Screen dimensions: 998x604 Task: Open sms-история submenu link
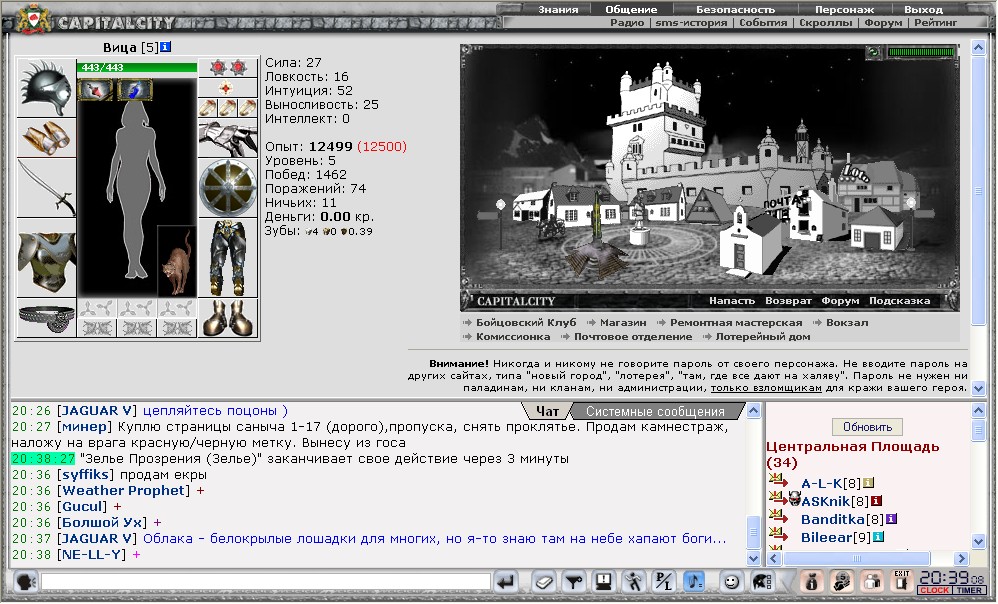pos(691,22)
